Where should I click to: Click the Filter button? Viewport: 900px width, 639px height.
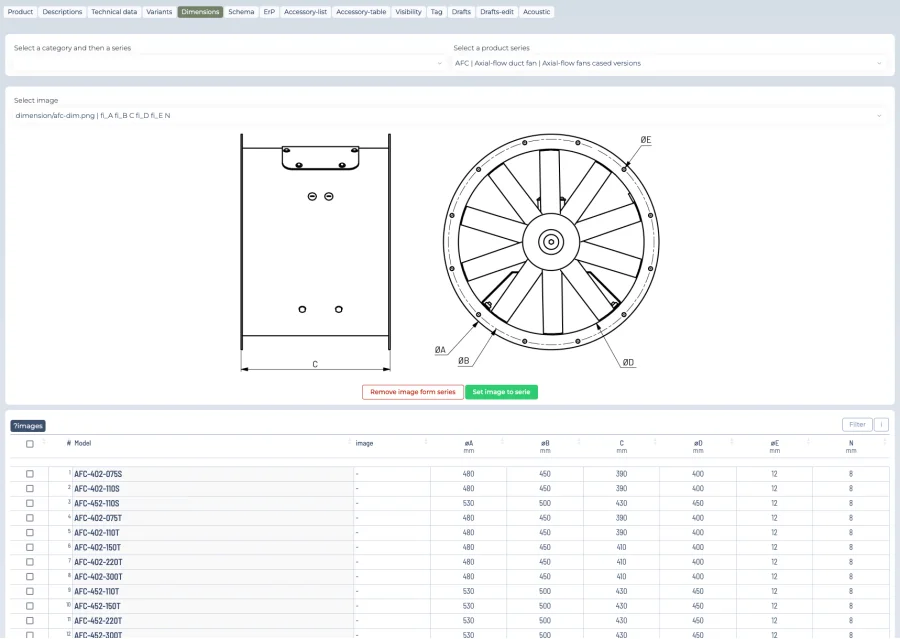857,425
